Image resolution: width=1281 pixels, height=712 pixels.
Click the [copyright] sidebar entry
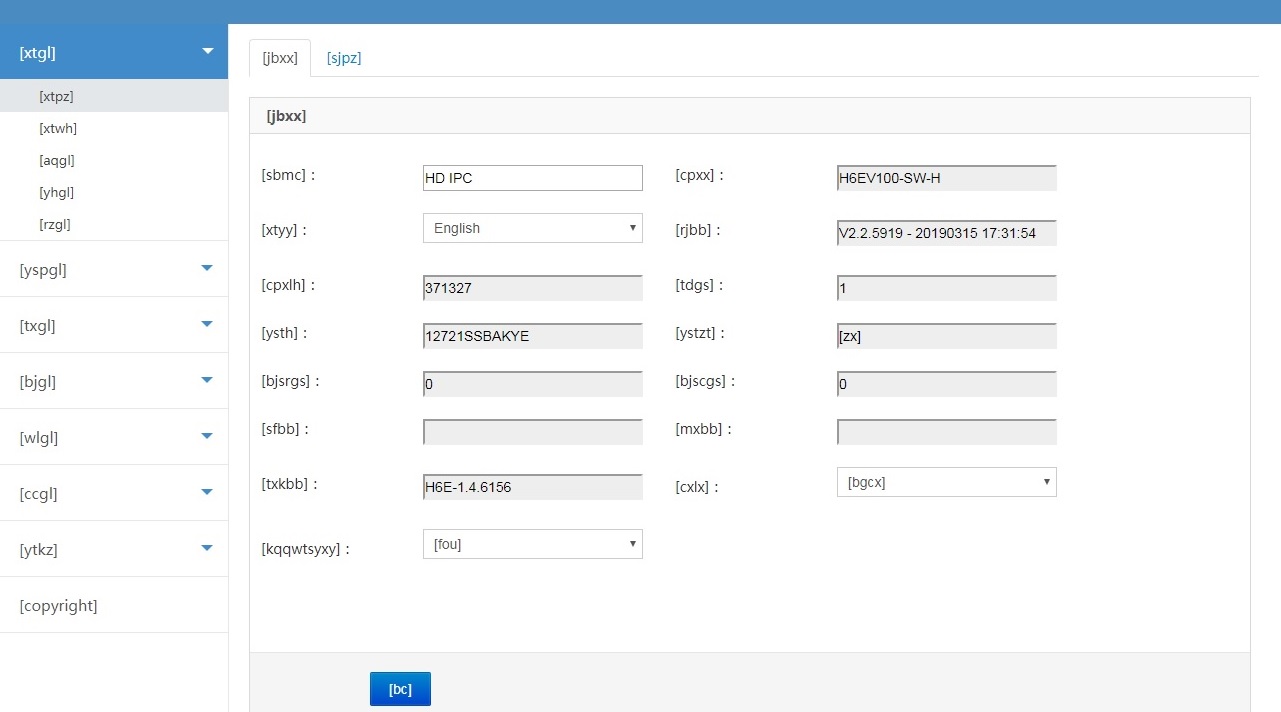click(x=59, y=605)
